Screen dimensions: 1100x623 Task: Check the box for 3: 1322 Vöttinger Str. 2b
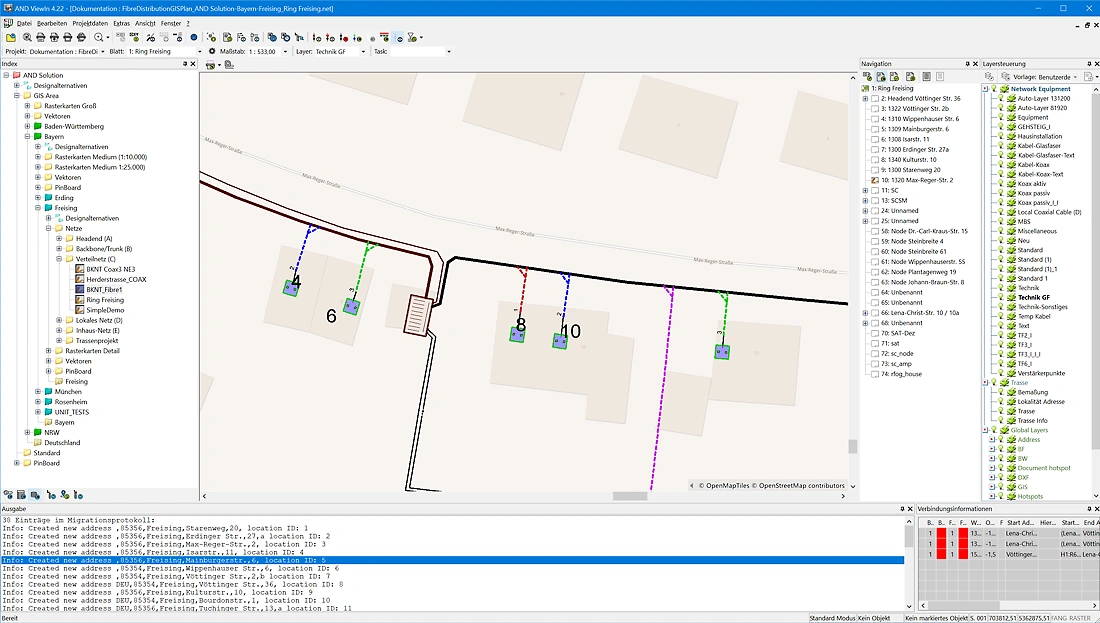(875, 109)
